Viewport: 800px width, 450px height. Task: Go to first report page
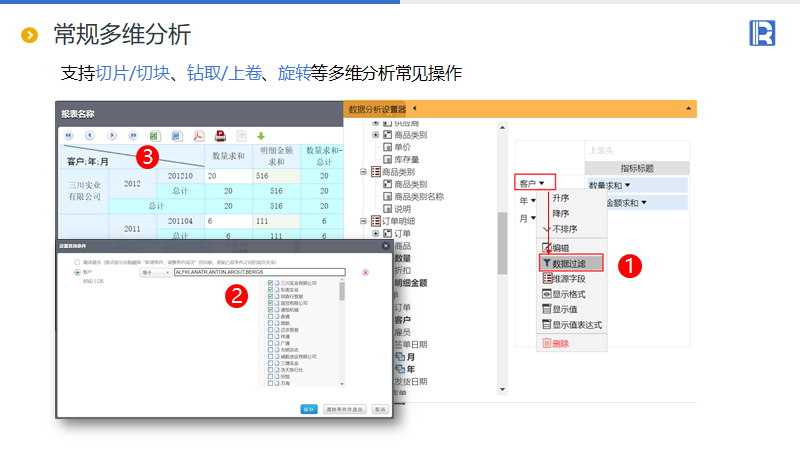coord(68,136)
